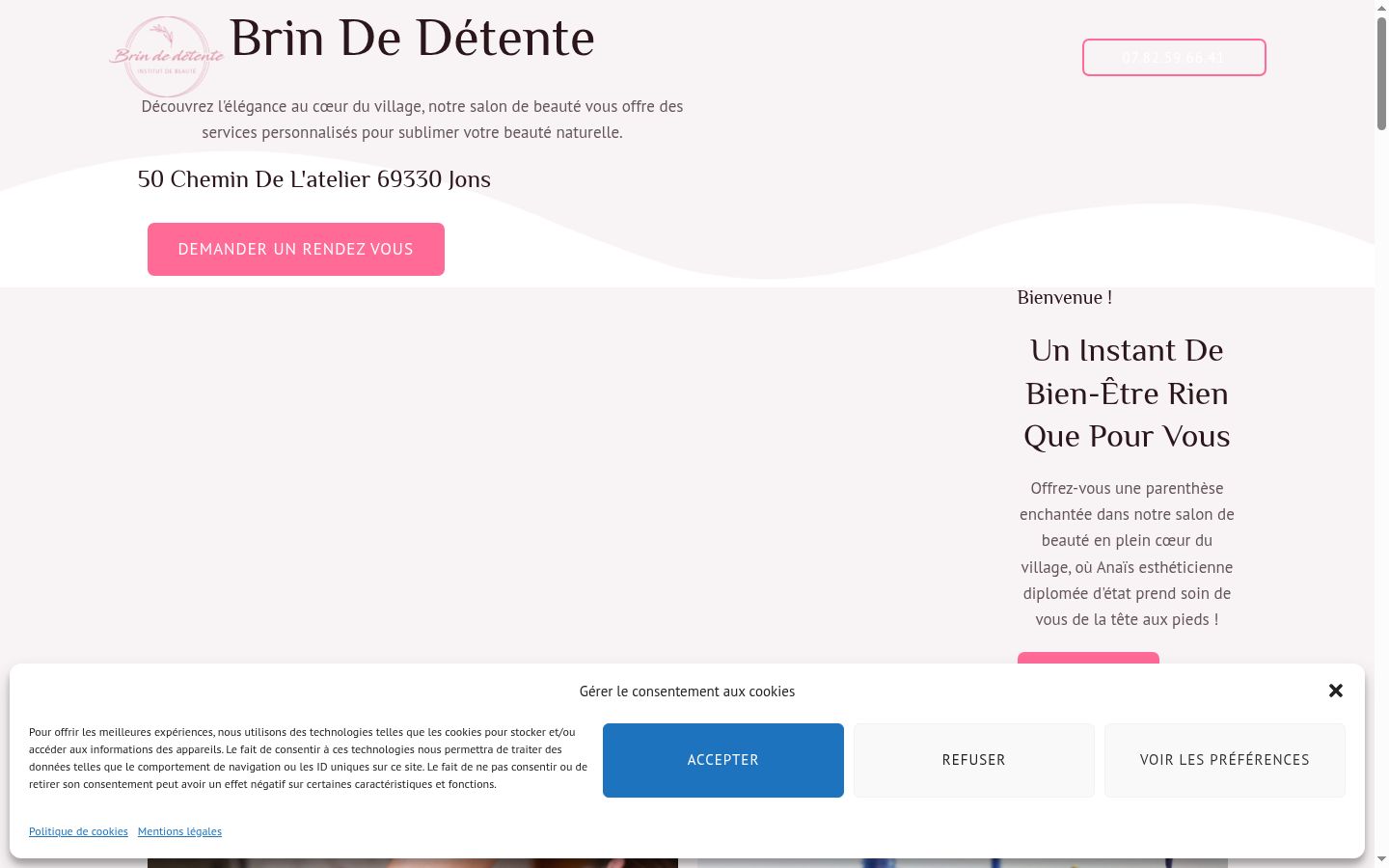Click DEMANDER UN RENDEZ VOUS button

[x=296, y=249]
